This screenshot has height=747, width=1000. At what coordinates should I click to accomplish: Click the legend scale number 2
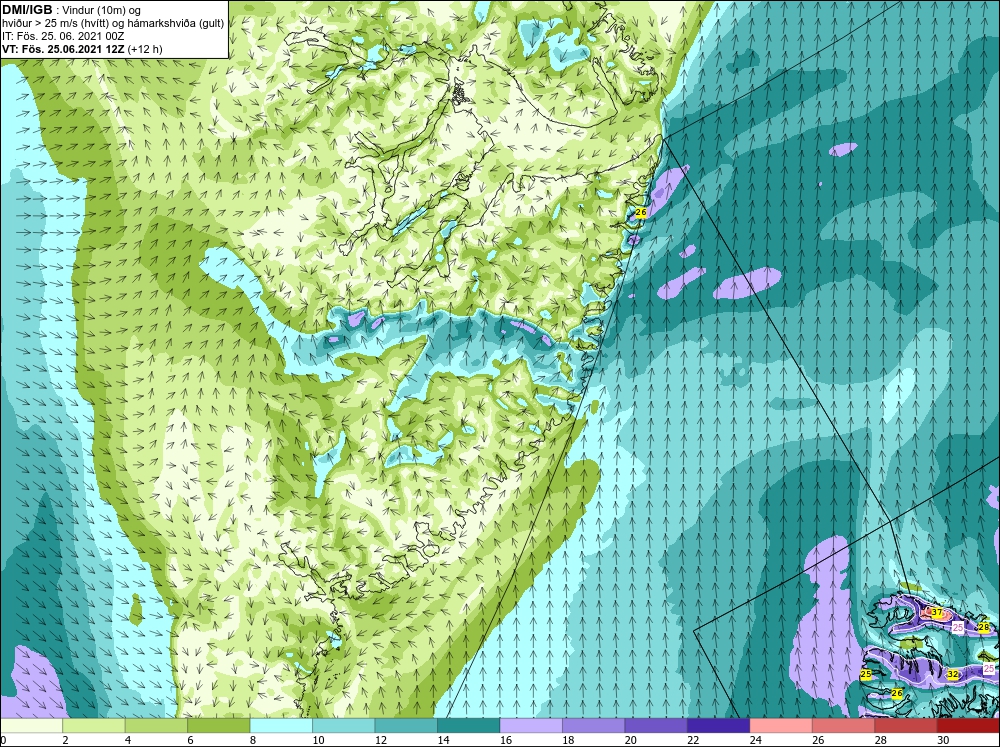click(68, 740)
